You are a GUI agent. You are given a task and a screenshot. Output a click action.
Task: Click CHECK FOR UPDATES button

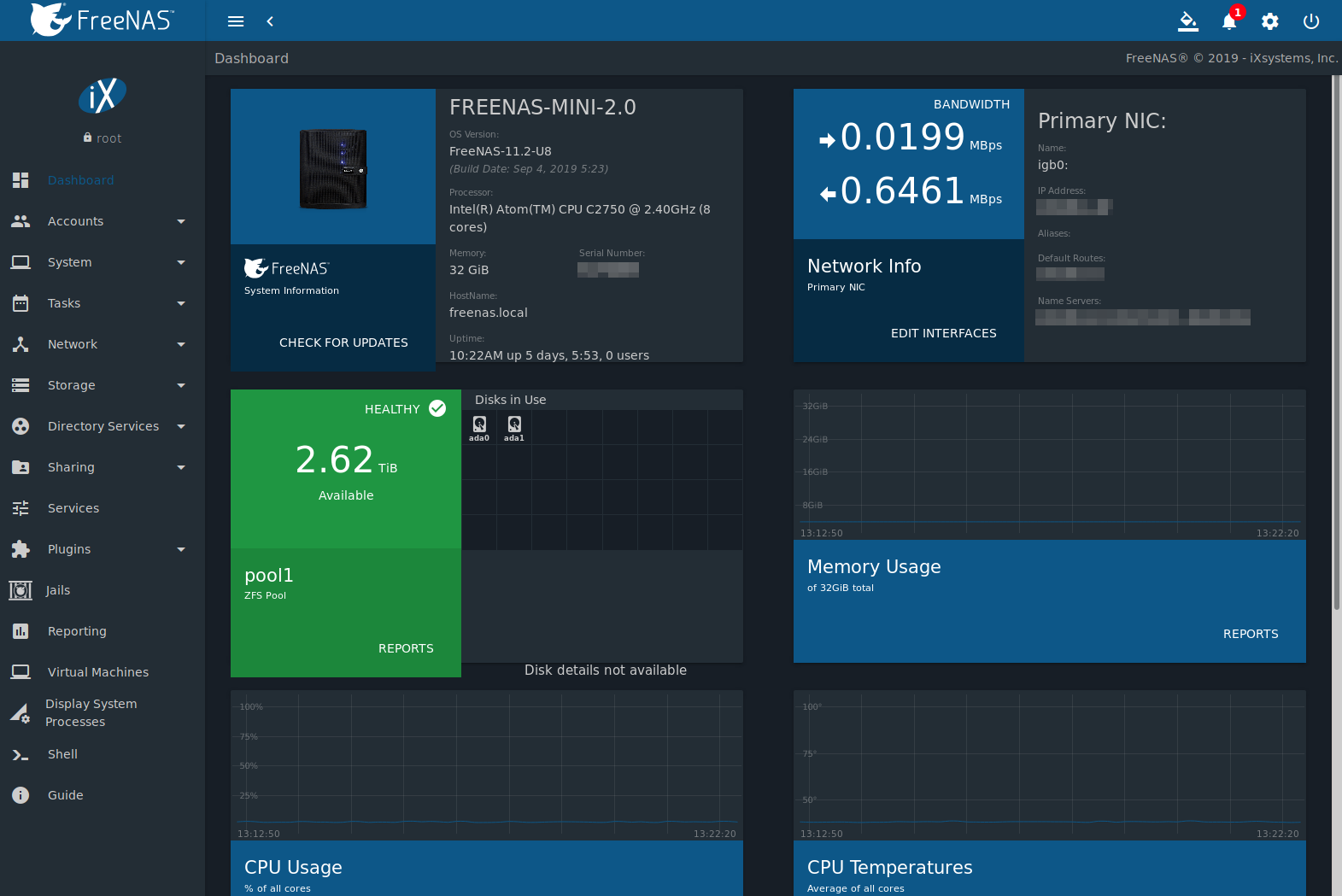(x=343, y=343)
